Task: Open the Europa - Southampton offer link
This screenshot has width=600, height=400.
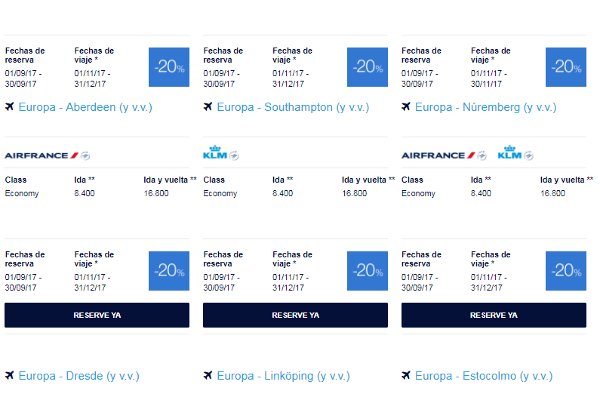Action: coord(293,107)
